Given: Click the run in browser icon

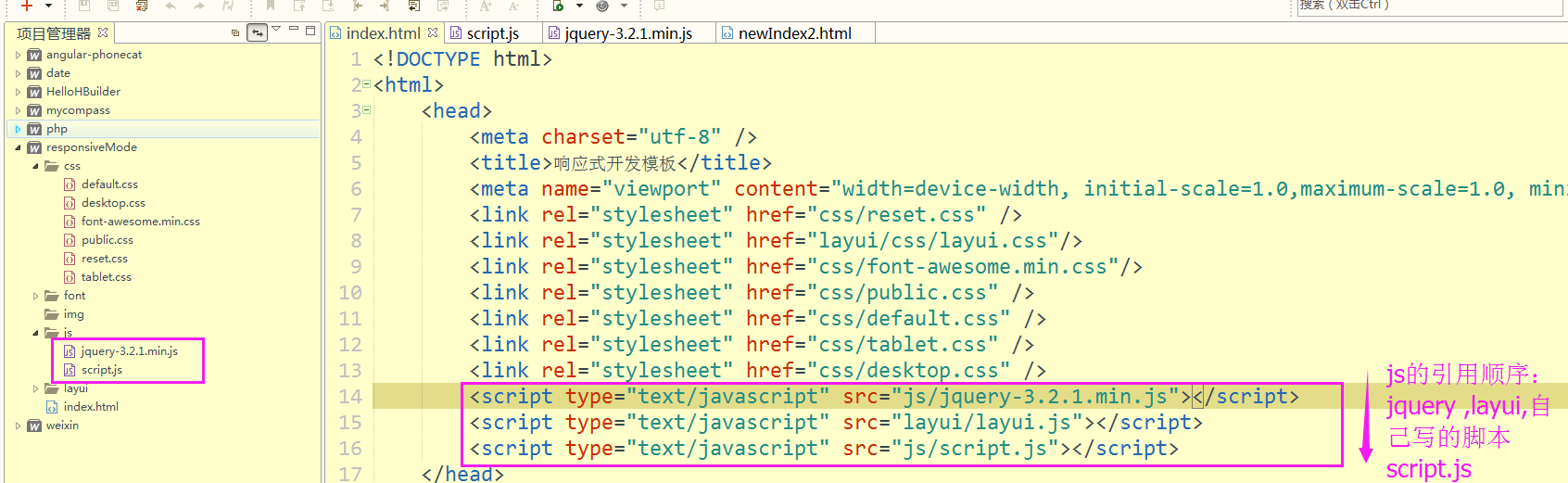Looking at the screenshot, I should pos(558,6).
